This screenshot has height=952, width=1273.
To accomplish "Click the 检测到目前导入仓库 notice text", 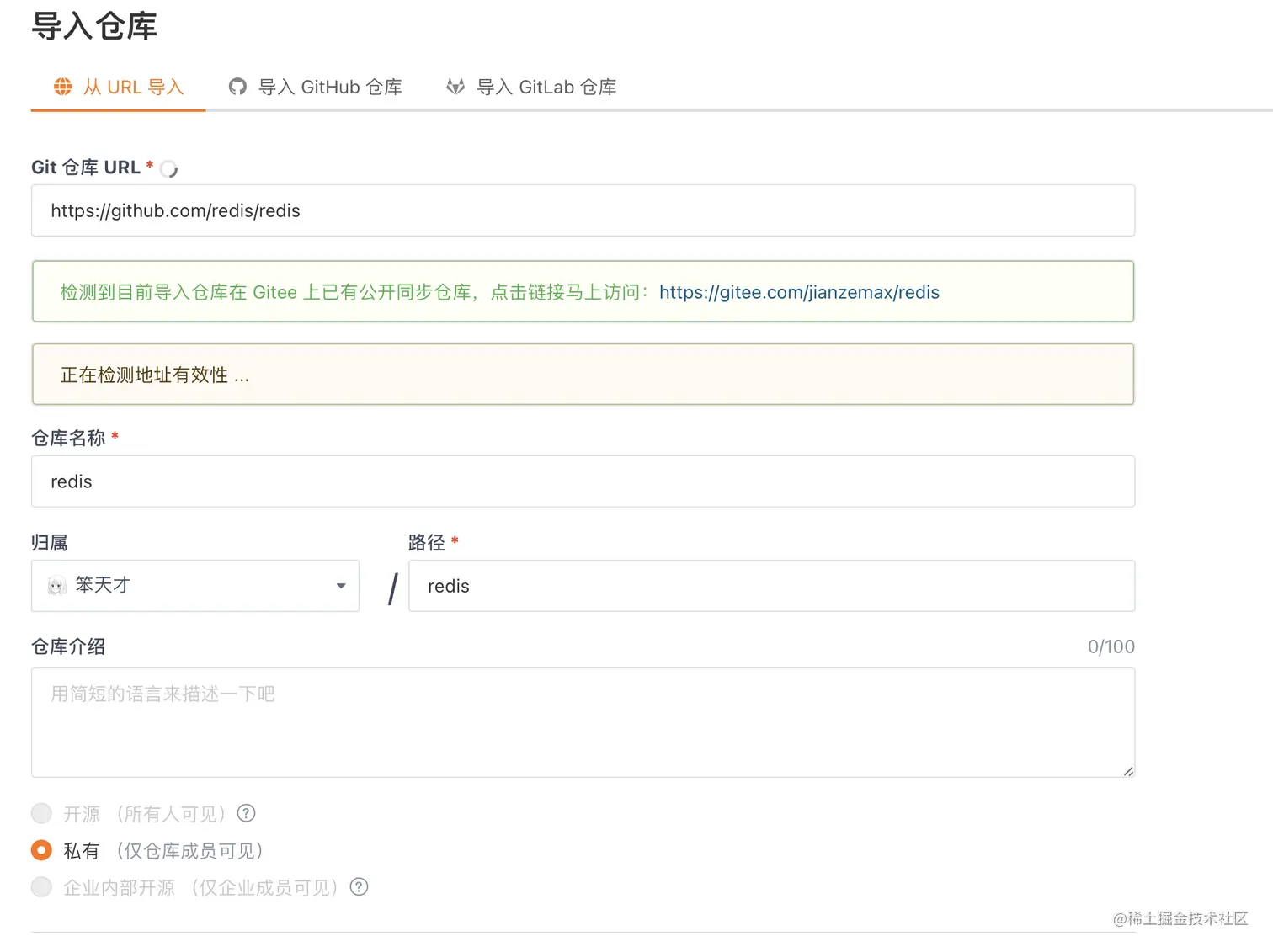I will click(354, 292).
